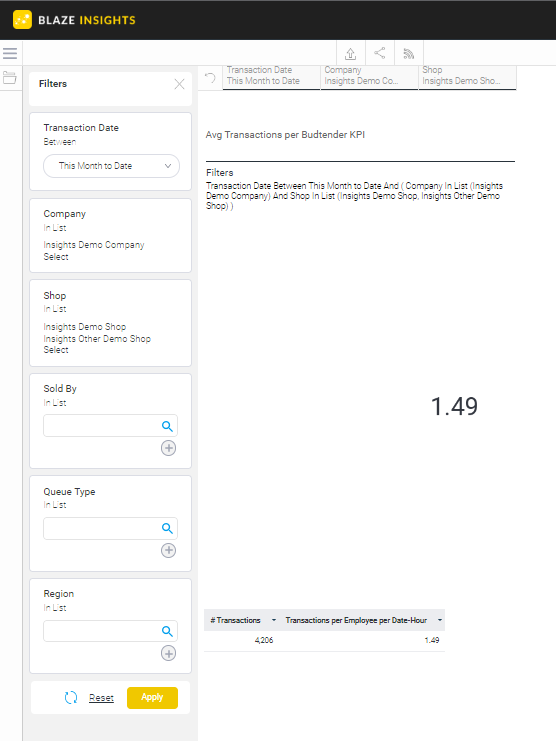Open the This Month to Date dropdown
Screen dimensions: 556x741
(x=111, y=166)
